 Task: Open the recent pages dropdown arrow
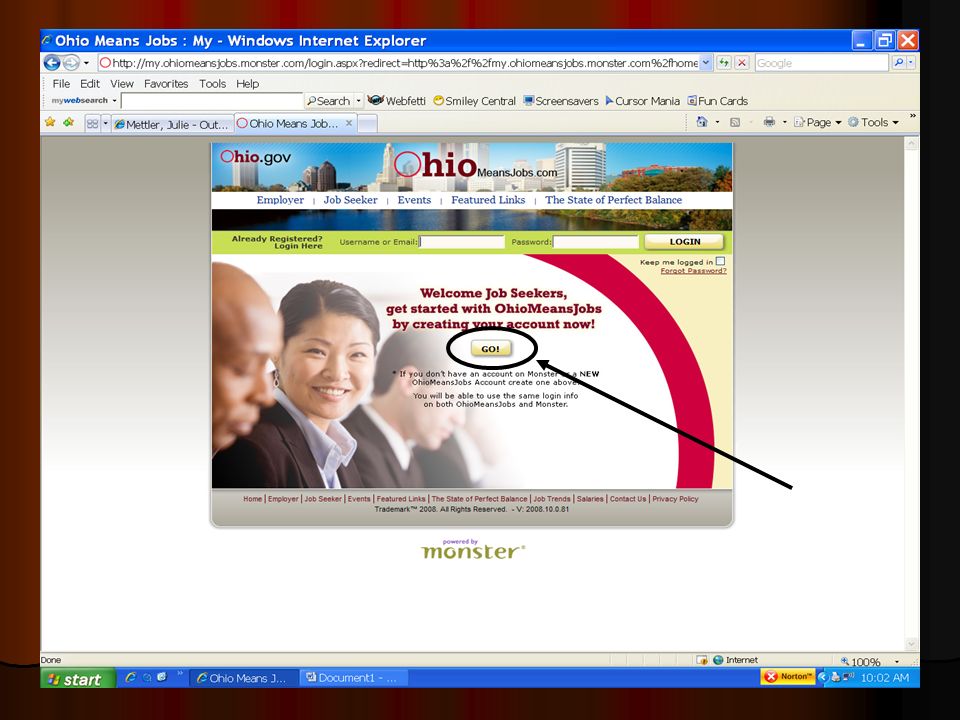[x=86, y=62]
